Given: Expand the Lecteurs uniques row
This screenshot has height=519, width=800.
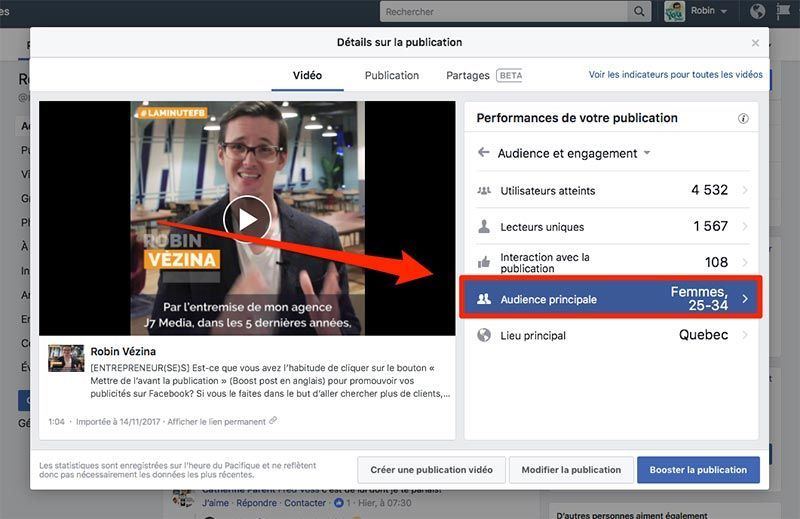Looking at the screenshot, I should [x=745, y=227].
